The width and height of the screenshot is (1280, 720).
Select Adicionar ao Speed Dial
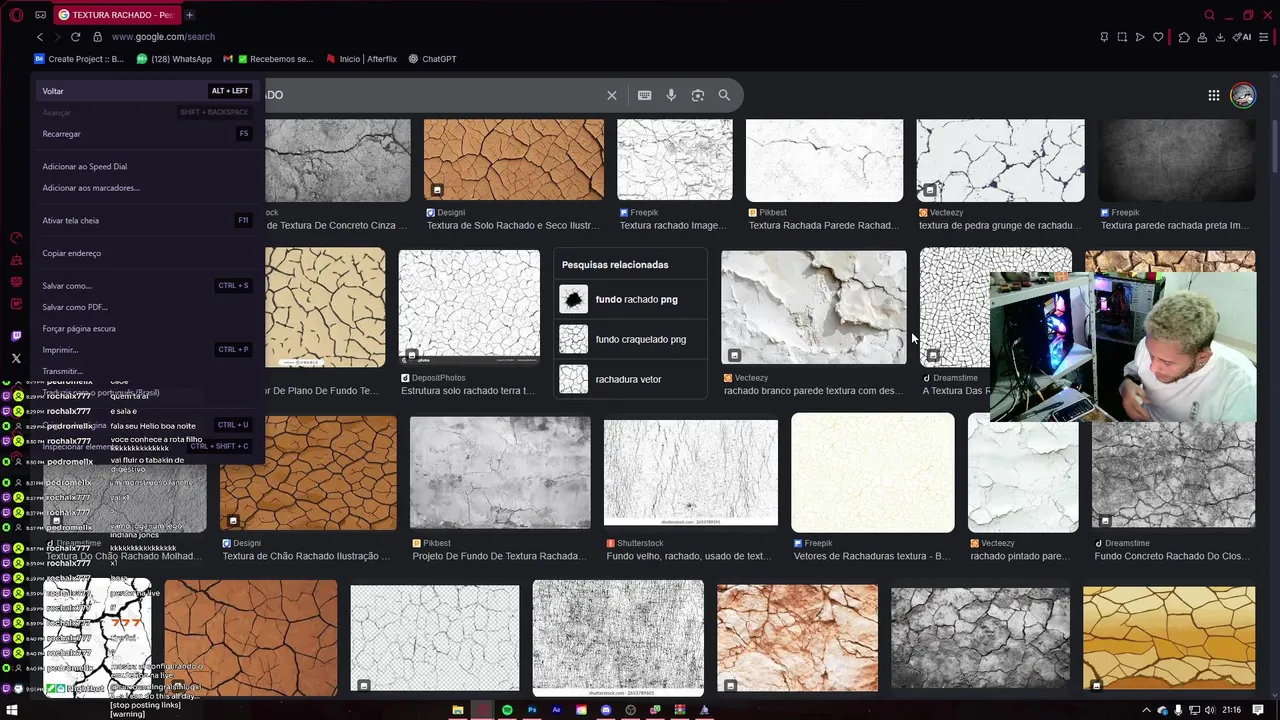pos(146,167)
